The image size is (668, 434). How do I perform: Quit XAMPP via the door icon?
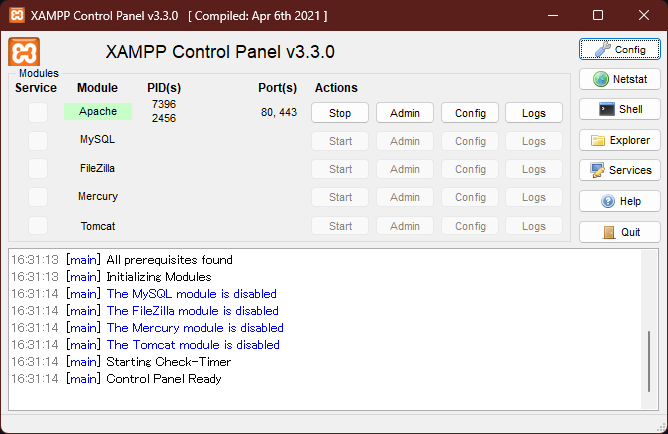click(x=609, y=232)
